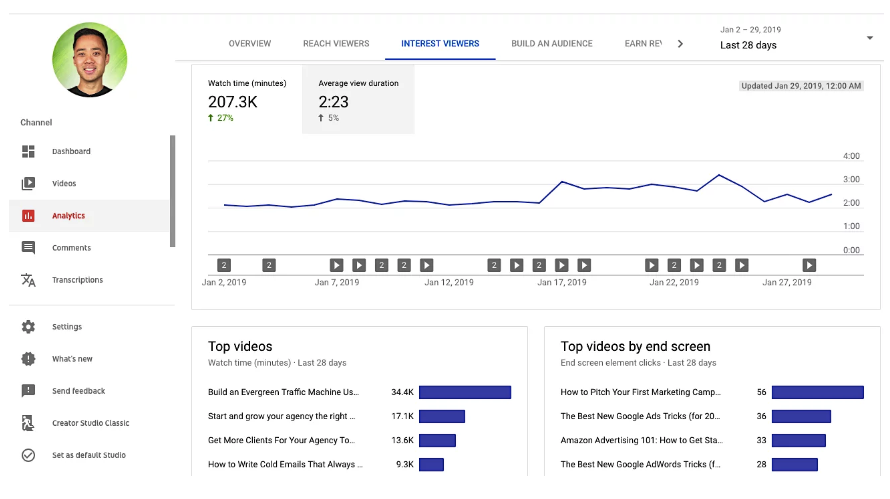Click the Creator Studio Classic exit icon
Screen dimensions: 890x499
(28, 423)
